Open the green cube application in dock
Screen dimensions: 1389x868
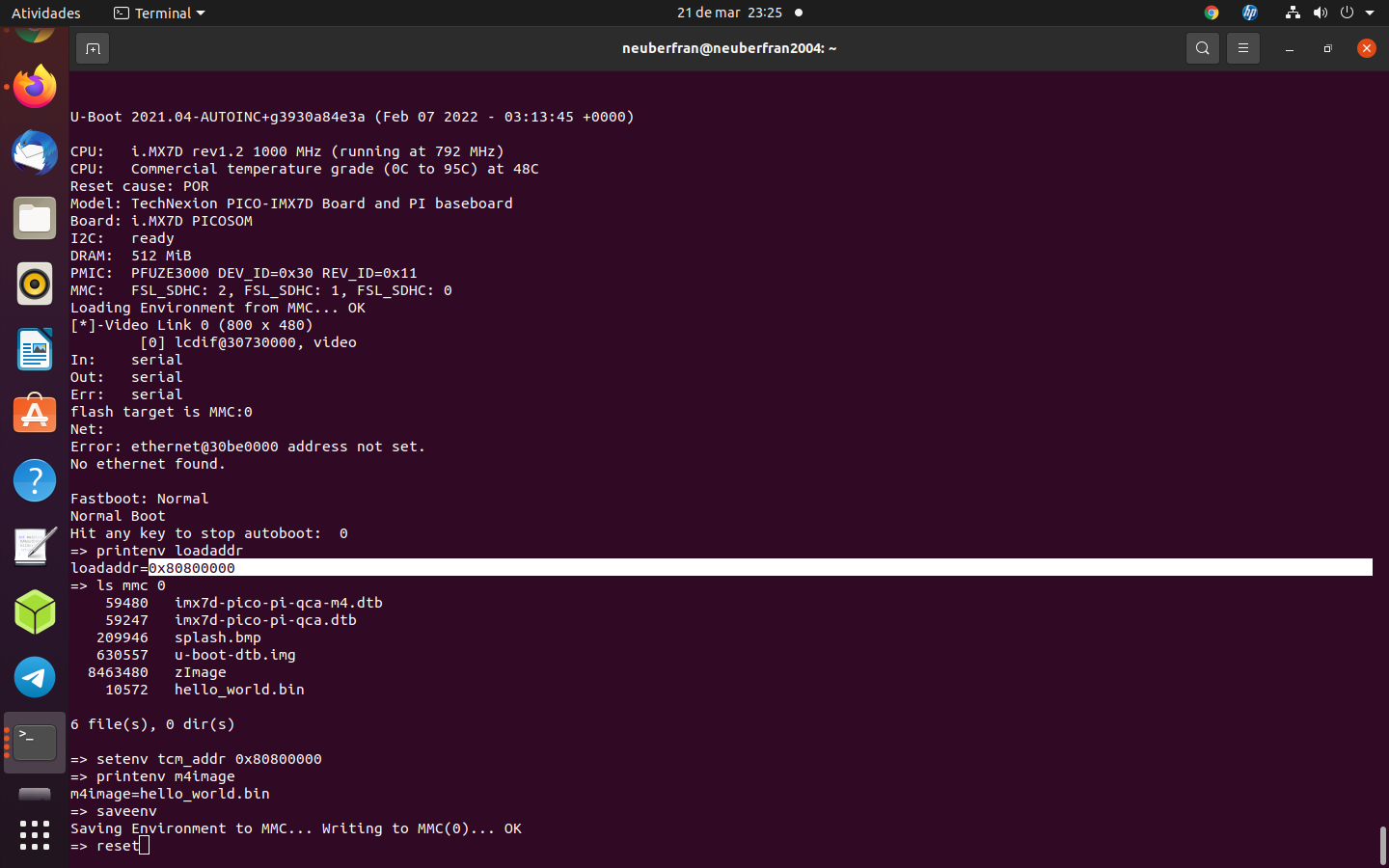[35, 611]
